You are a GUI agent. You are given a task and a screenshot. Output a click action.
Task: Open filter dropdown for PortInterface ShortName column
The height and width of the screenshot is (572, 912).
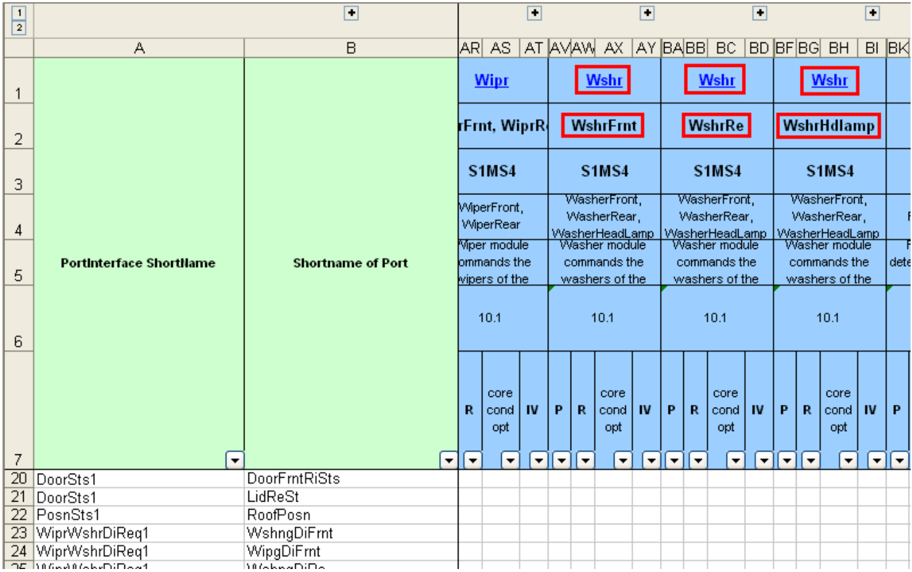point(234,460)
